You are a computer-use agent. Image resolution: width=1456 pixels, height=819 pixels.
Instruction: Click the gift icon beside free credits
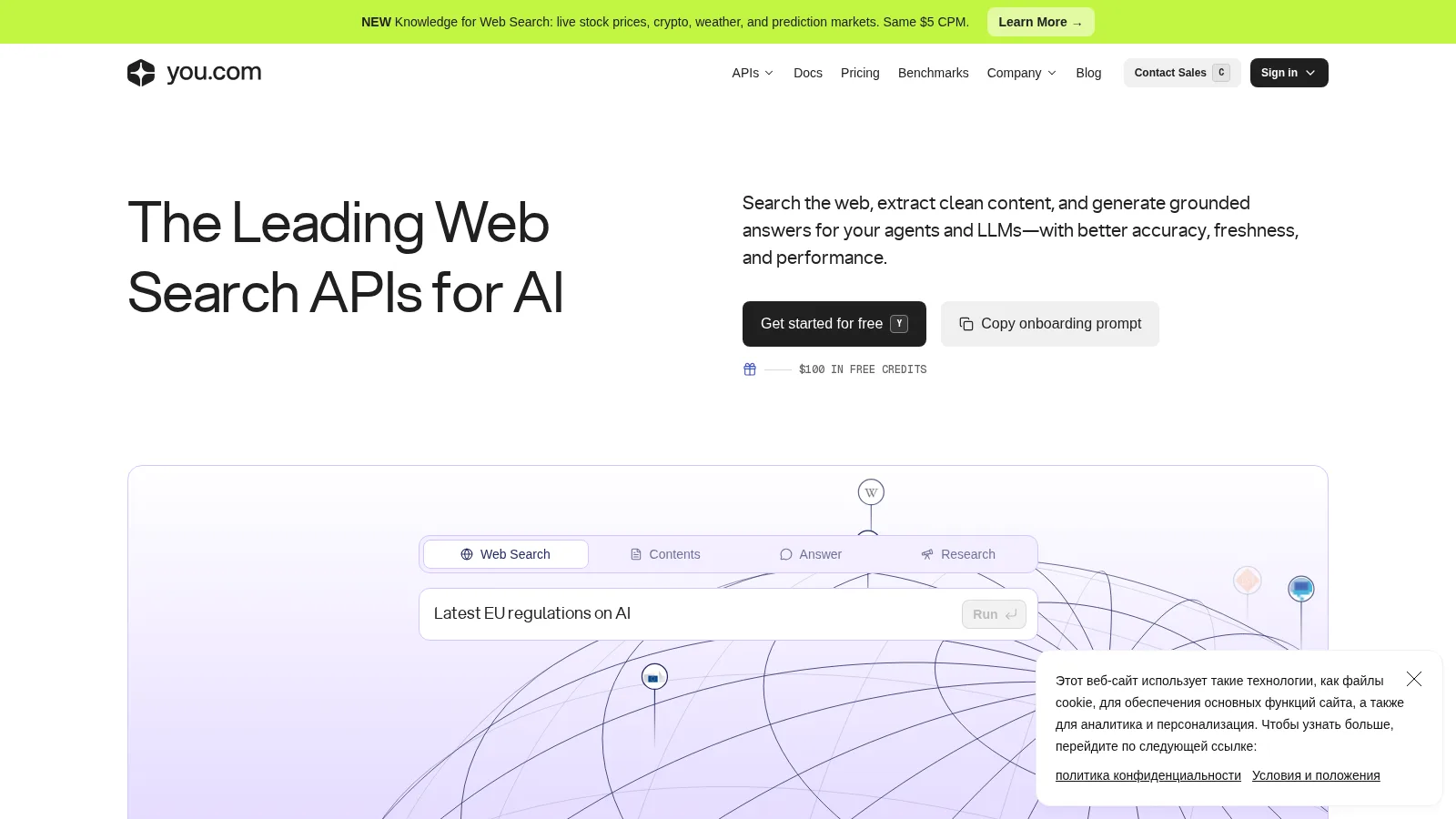[750, 369]
